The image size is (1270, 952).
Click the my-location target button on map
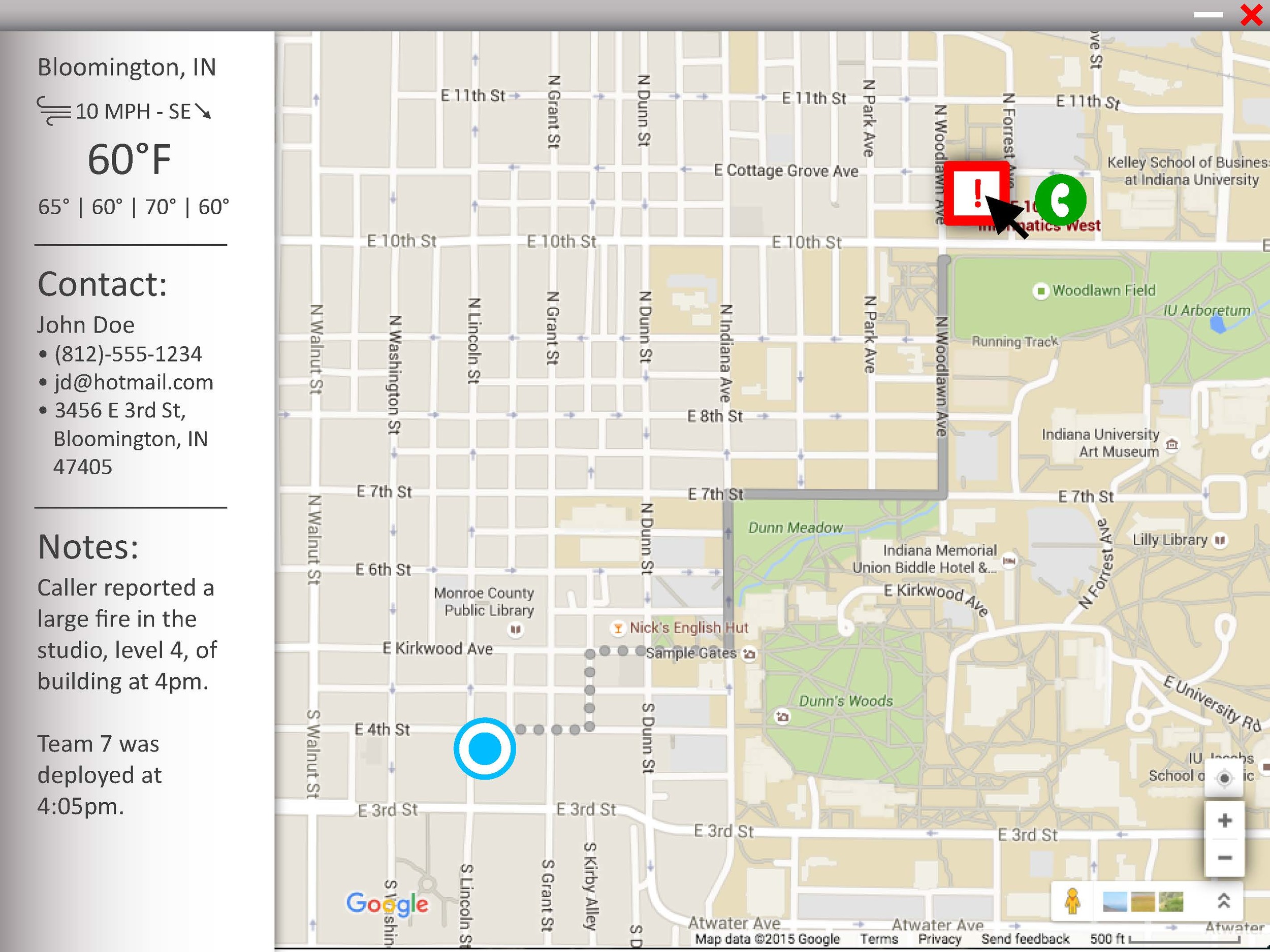click(1224, 778)
